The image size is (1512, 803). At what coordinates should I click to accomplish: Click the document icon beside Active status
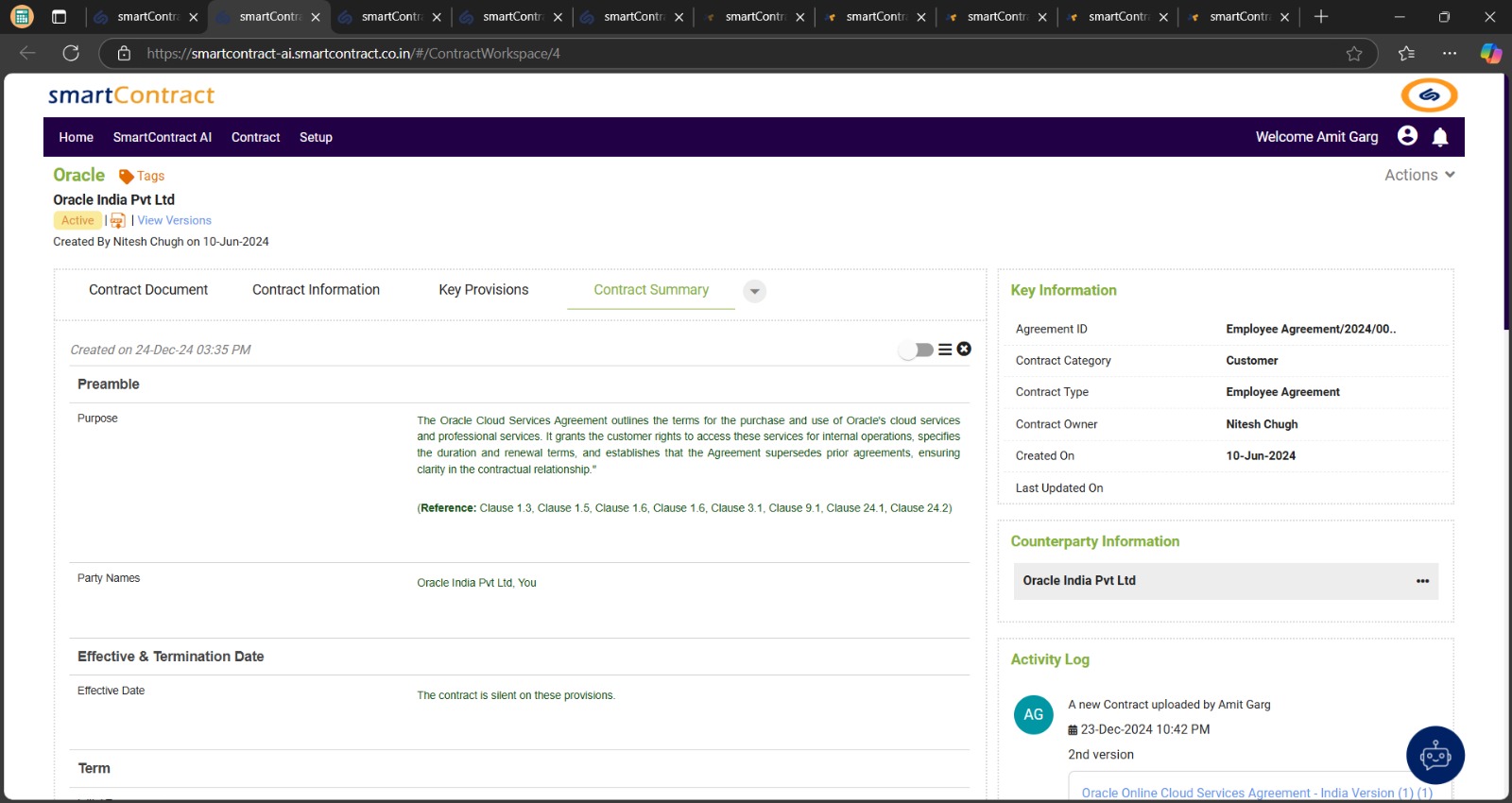118,220
